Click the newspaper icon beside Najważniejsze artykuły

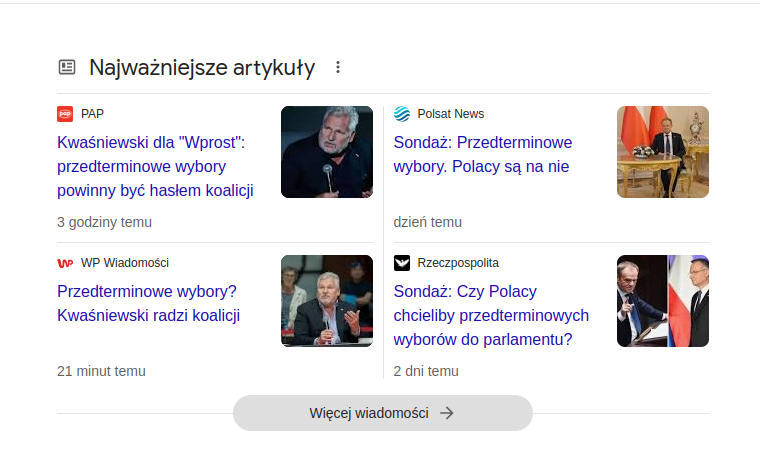[x=67, y=67]
